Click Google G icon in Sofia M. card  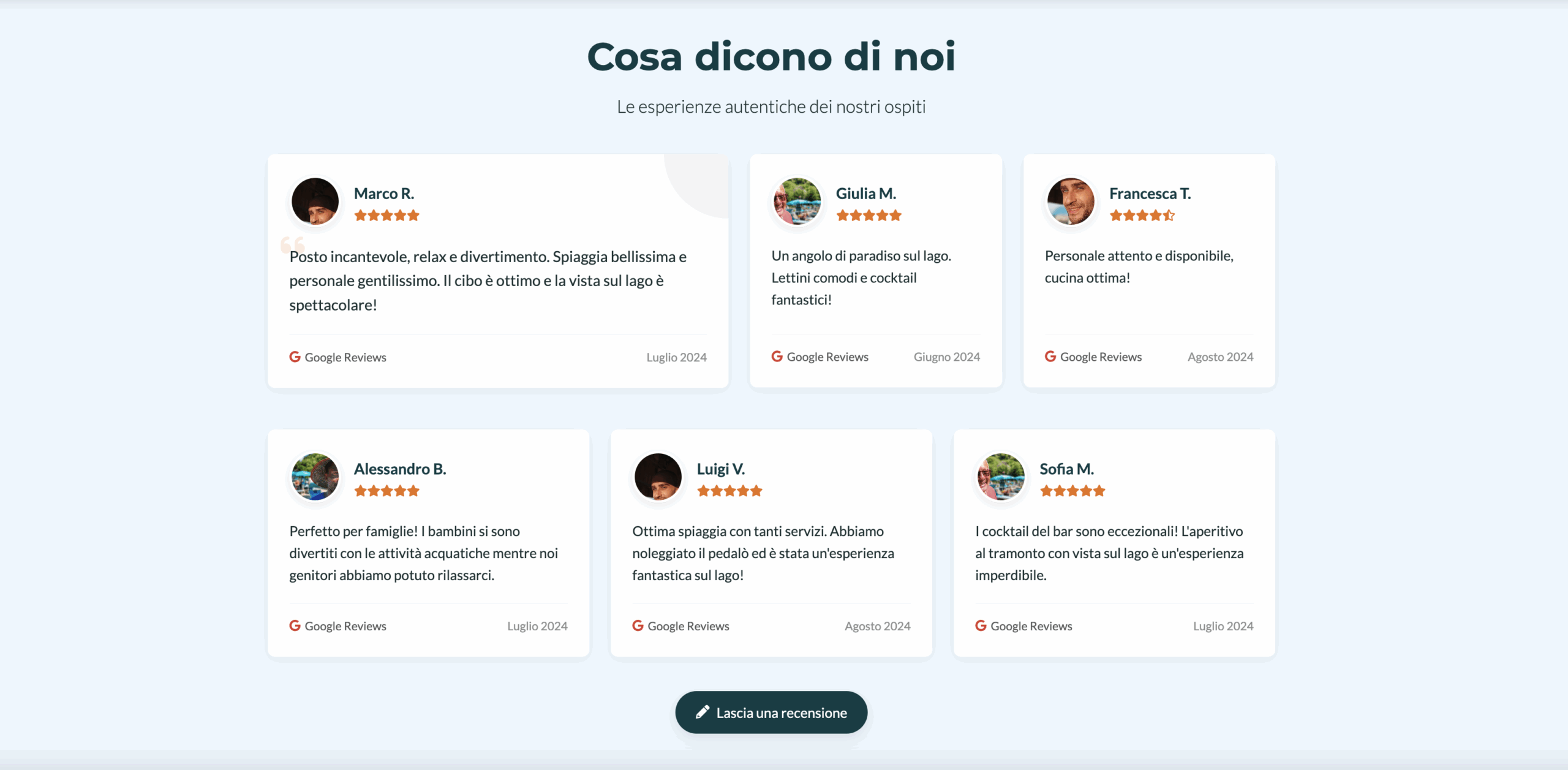tap(981, 625)
